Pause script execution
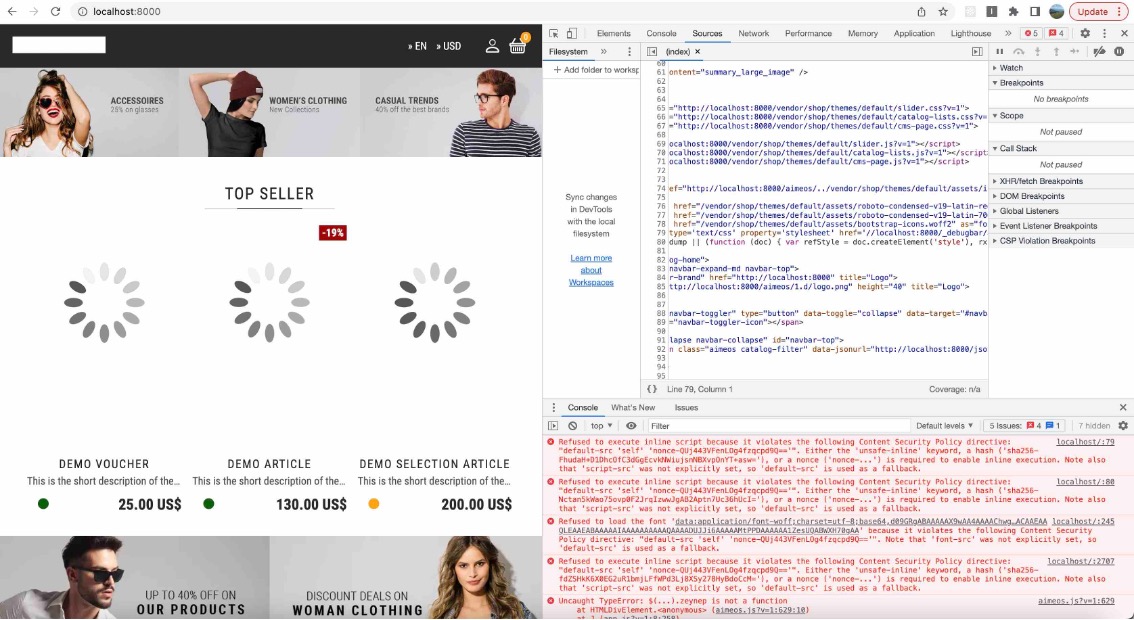This screenshot has width=1134, height=620. pos(999,52)
